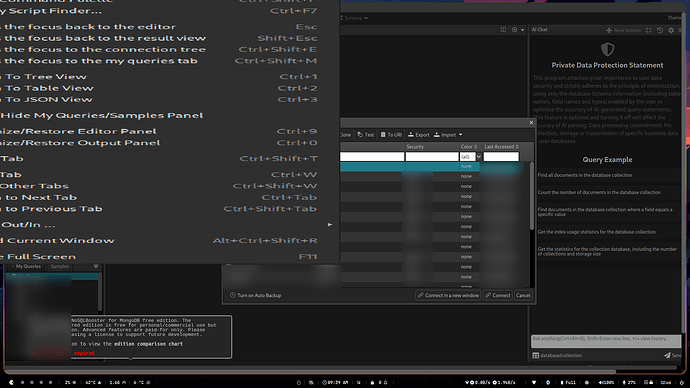Screen dimensions: 690x388
Task: Send the AI Chat message
Action: [x=673, y=355]
